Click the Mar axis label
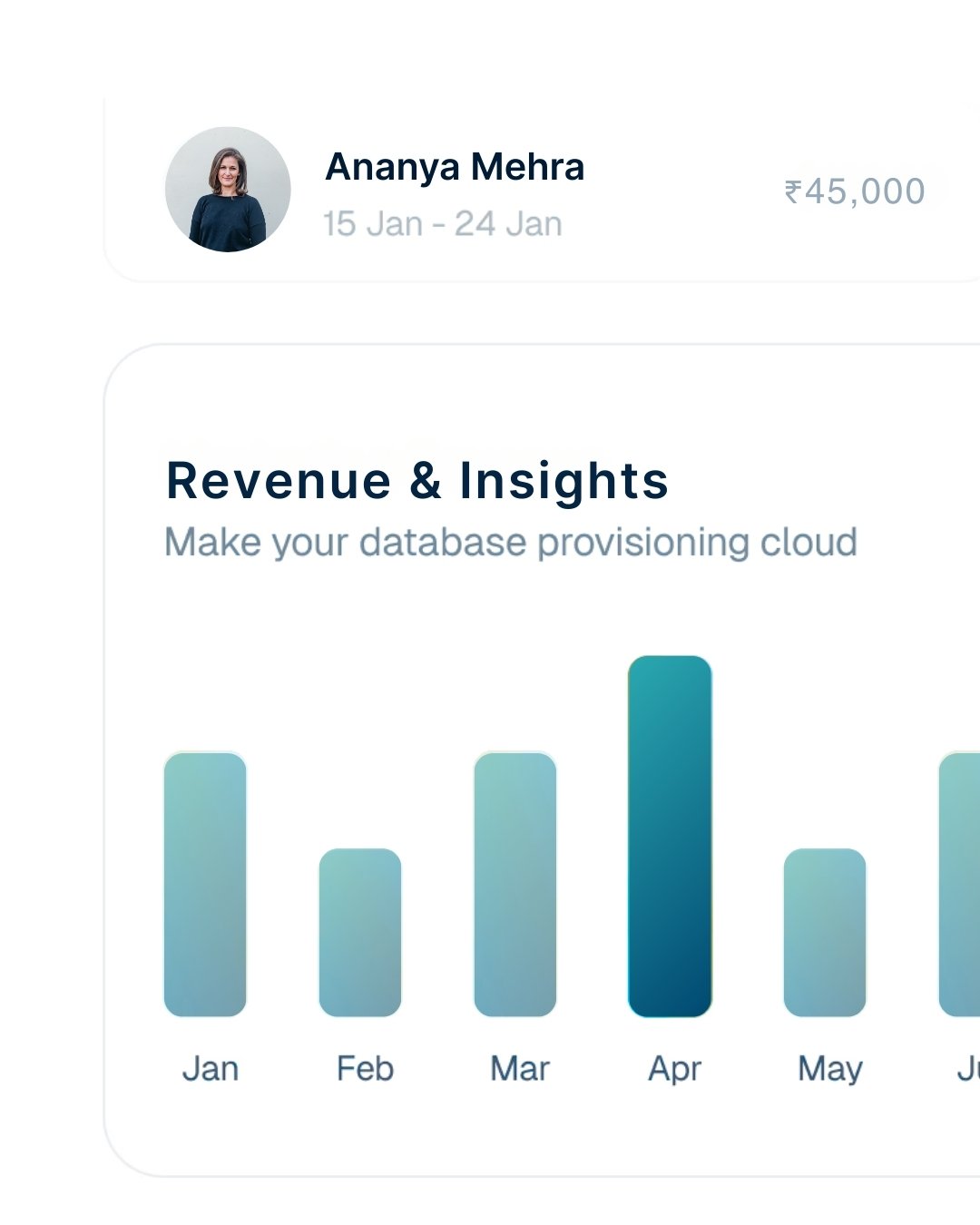Screen dimensions: 980x1225 pyautogui.click(x=520, y=1069)
